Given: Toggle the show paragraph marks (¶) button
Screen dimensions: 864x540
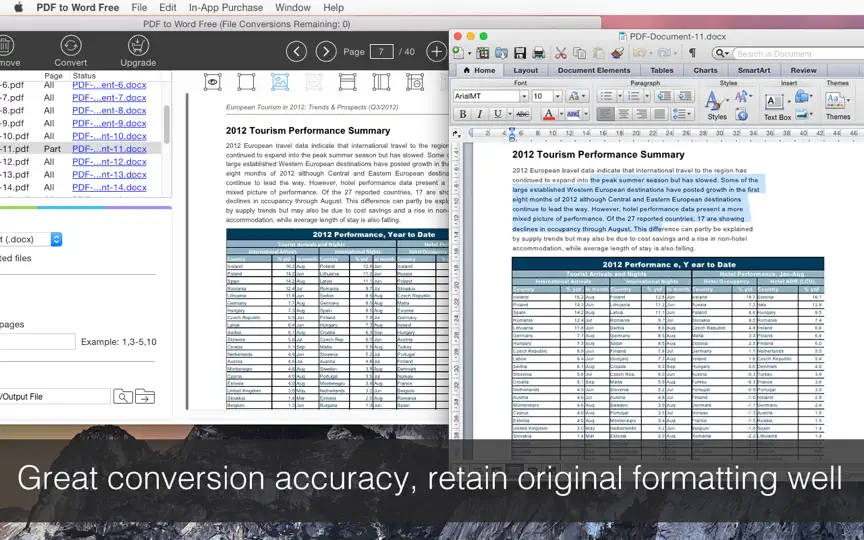Looking at the screenshot, I should pos(692,53).
